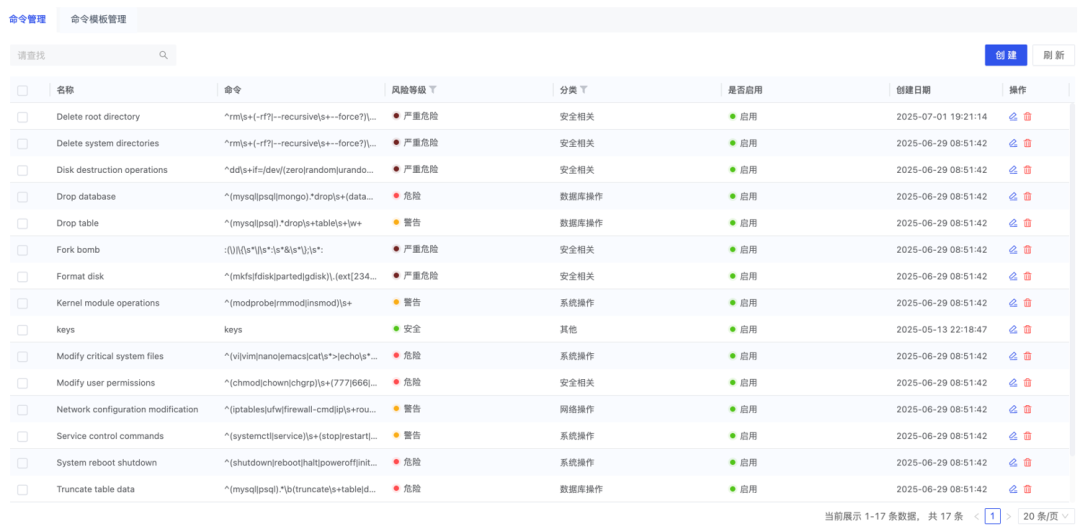Image resolution: width=1080 pixels, height=529 pixels.
Task: Delete System reboot shutdown entry
Action: [x=1027, y=462]
